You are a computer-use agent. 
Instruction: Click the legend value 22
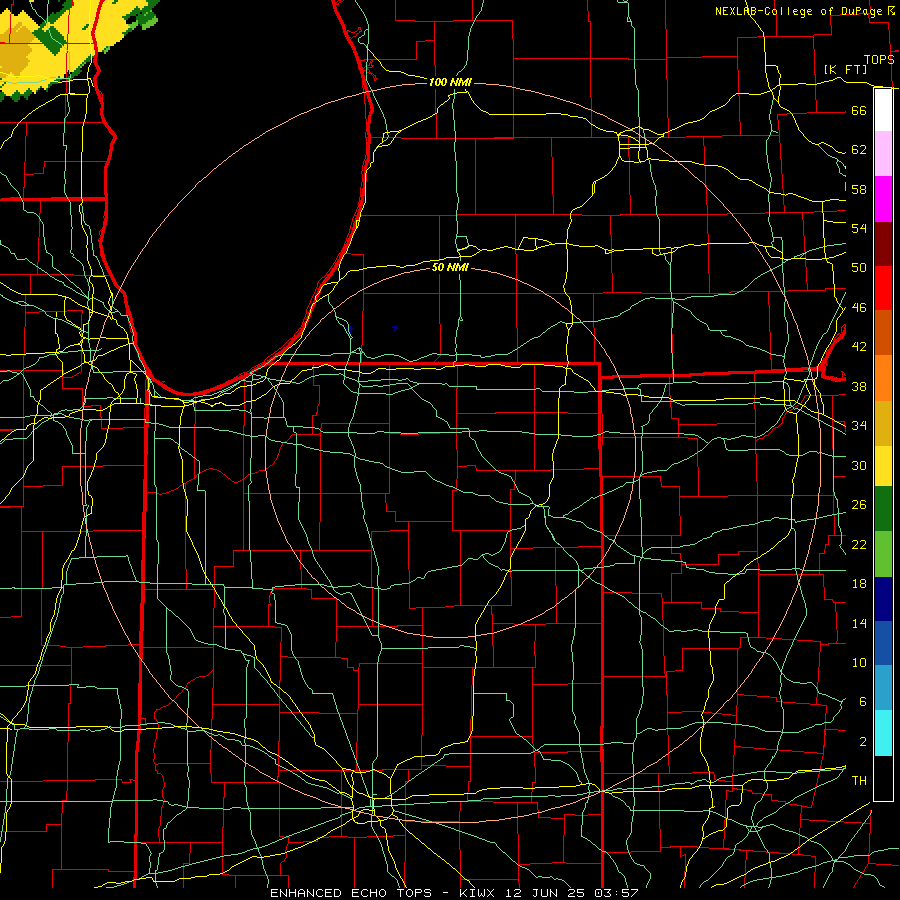[x=859, y=544]
